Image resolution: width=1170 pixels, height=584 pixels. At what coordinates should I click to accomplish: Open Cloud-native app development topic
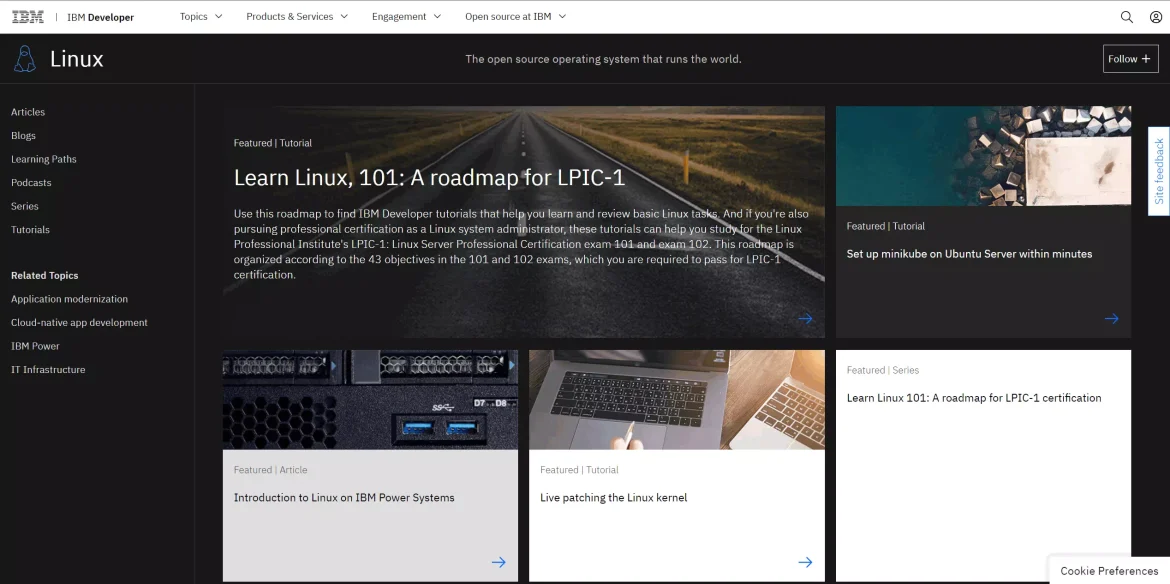click(79, 322)
